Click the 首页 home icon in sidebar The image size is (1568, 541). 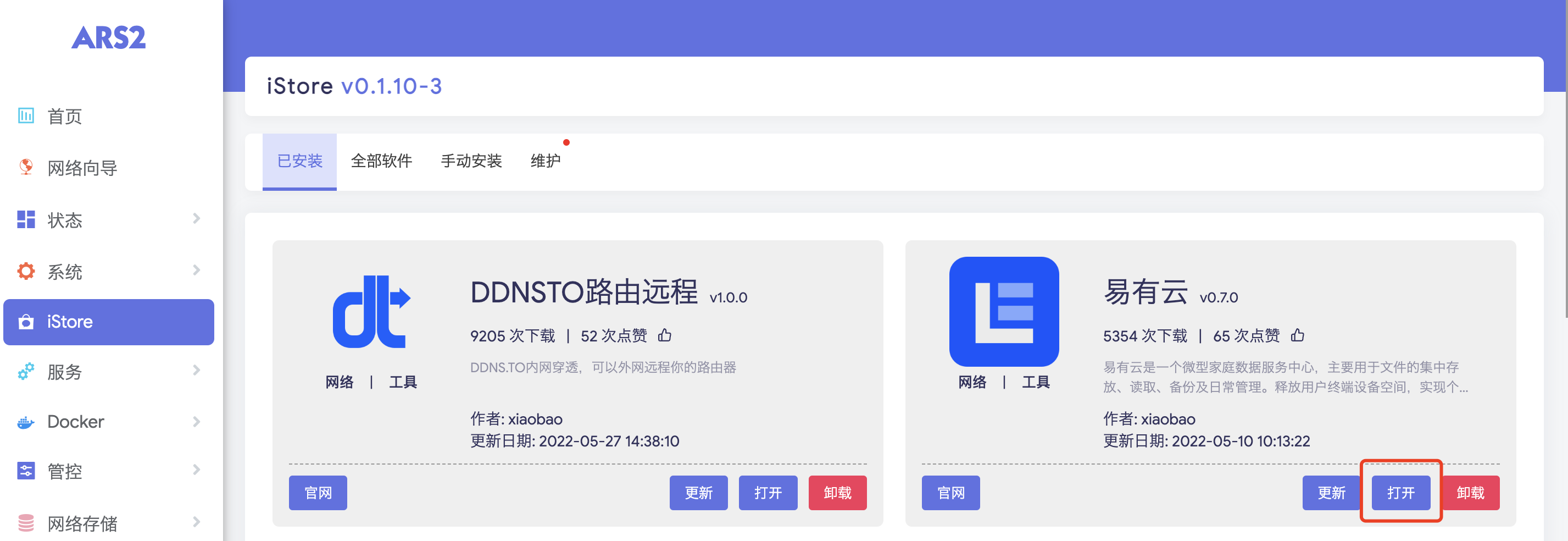(x=26, y=116)
